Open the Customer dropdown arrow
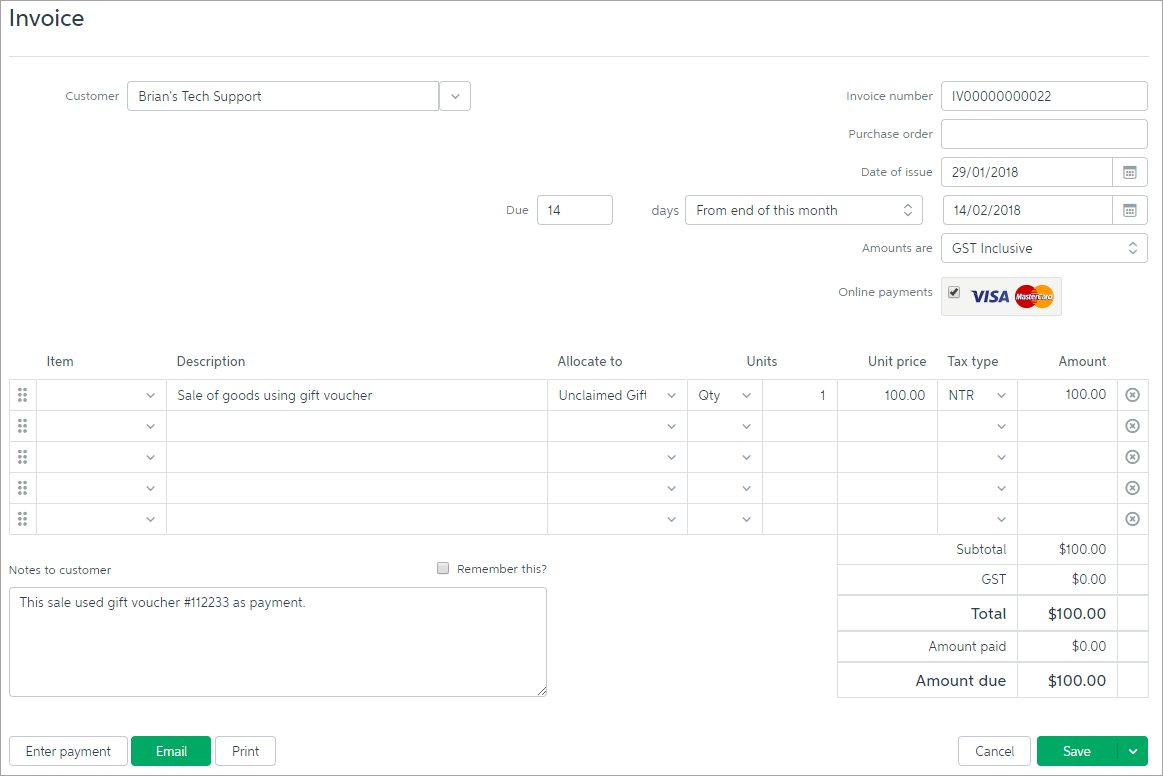Image resolution: width=1163 pixels, height=776 pixels. (455, 96)
